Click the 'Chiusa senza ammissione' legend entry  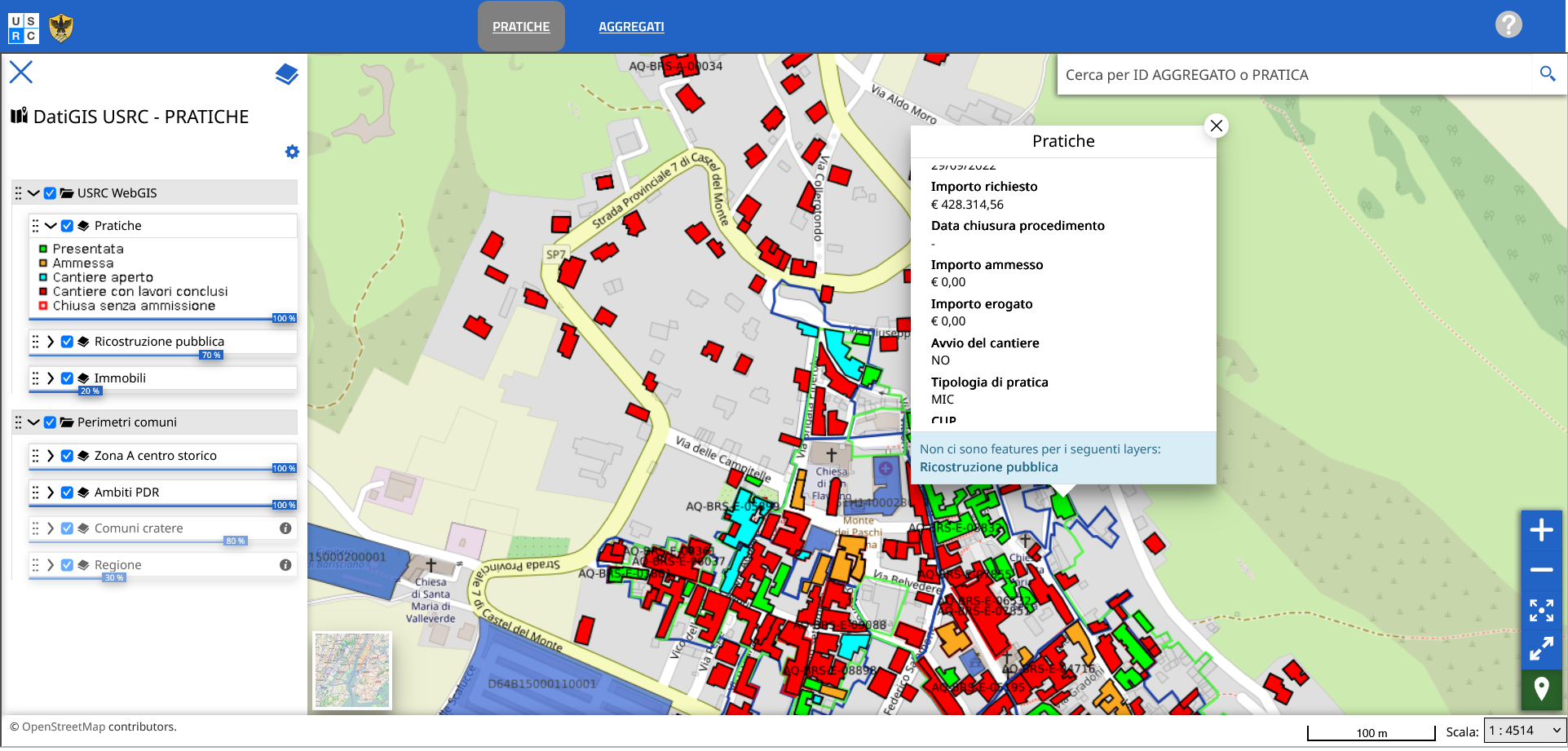click(x=134, y=306)
